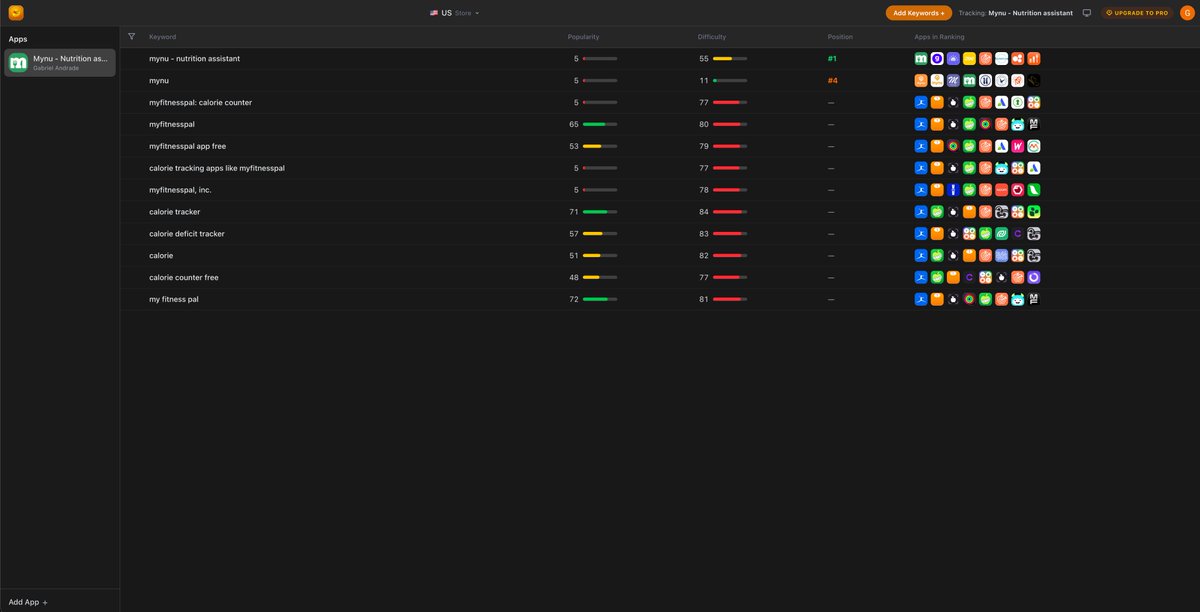1200x612 pixels.
Task: Open the user avatar G menu
Action: 1187,13
